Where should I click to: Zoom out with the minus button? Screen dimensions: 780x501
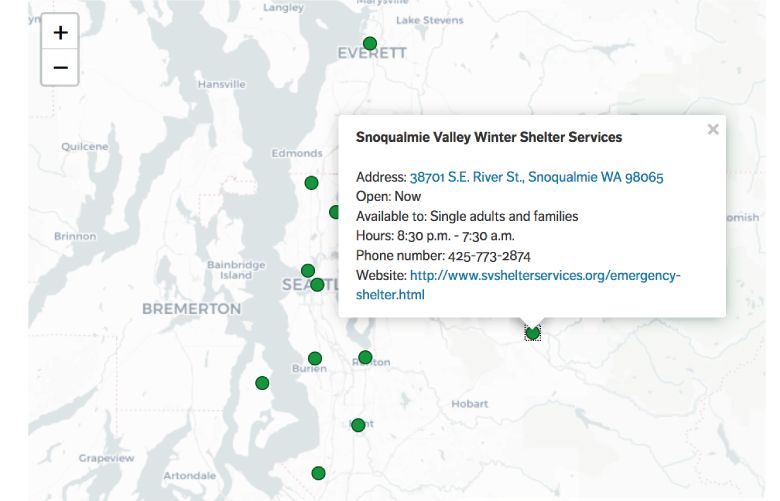pos(60,67)
